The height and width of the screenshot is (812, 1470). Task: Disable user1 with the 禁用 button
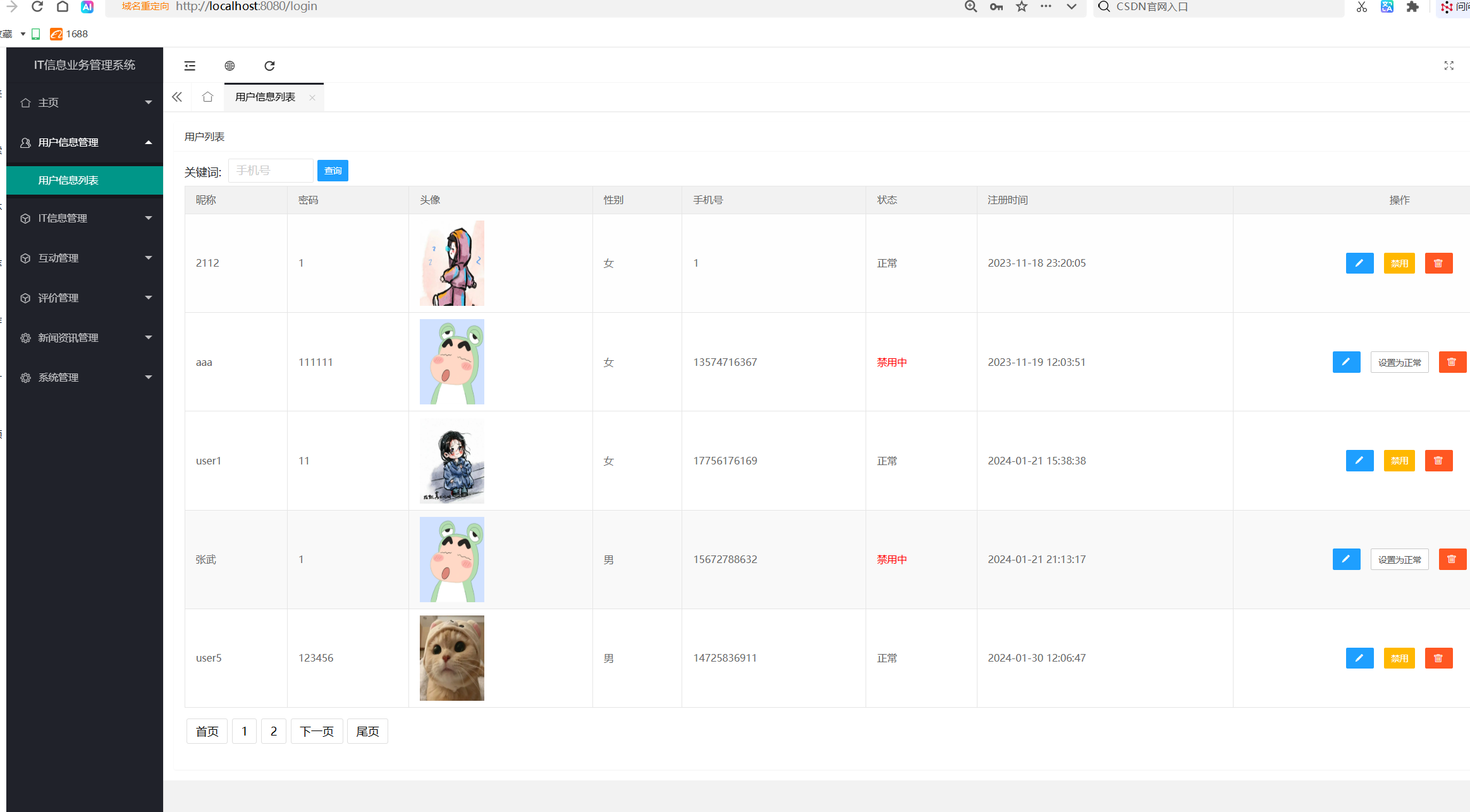(x=1399, y=461)
